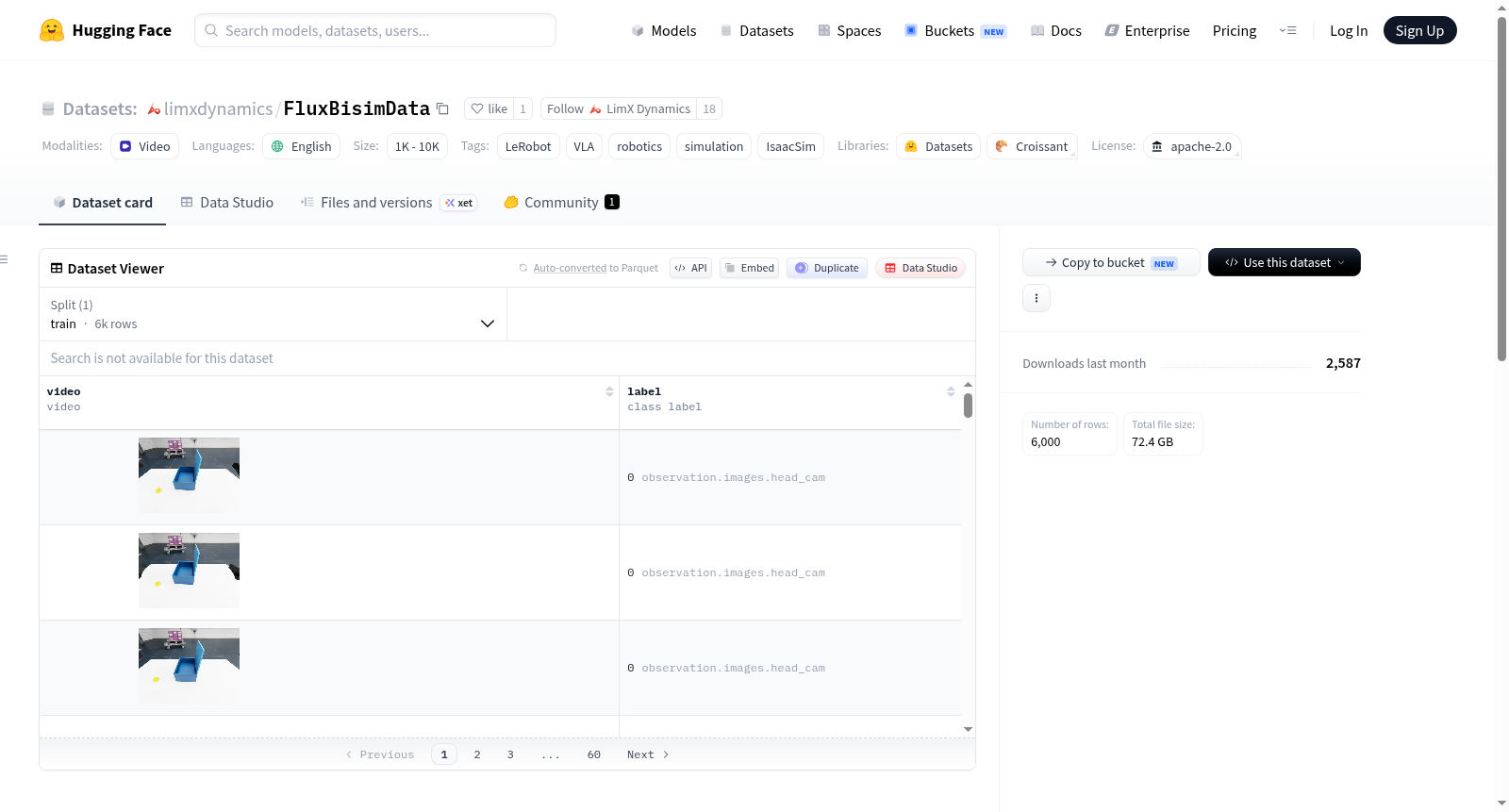This screenshot has width=1509, height=812.
Task: Open the Community tab
Action: tap(561, 203)
